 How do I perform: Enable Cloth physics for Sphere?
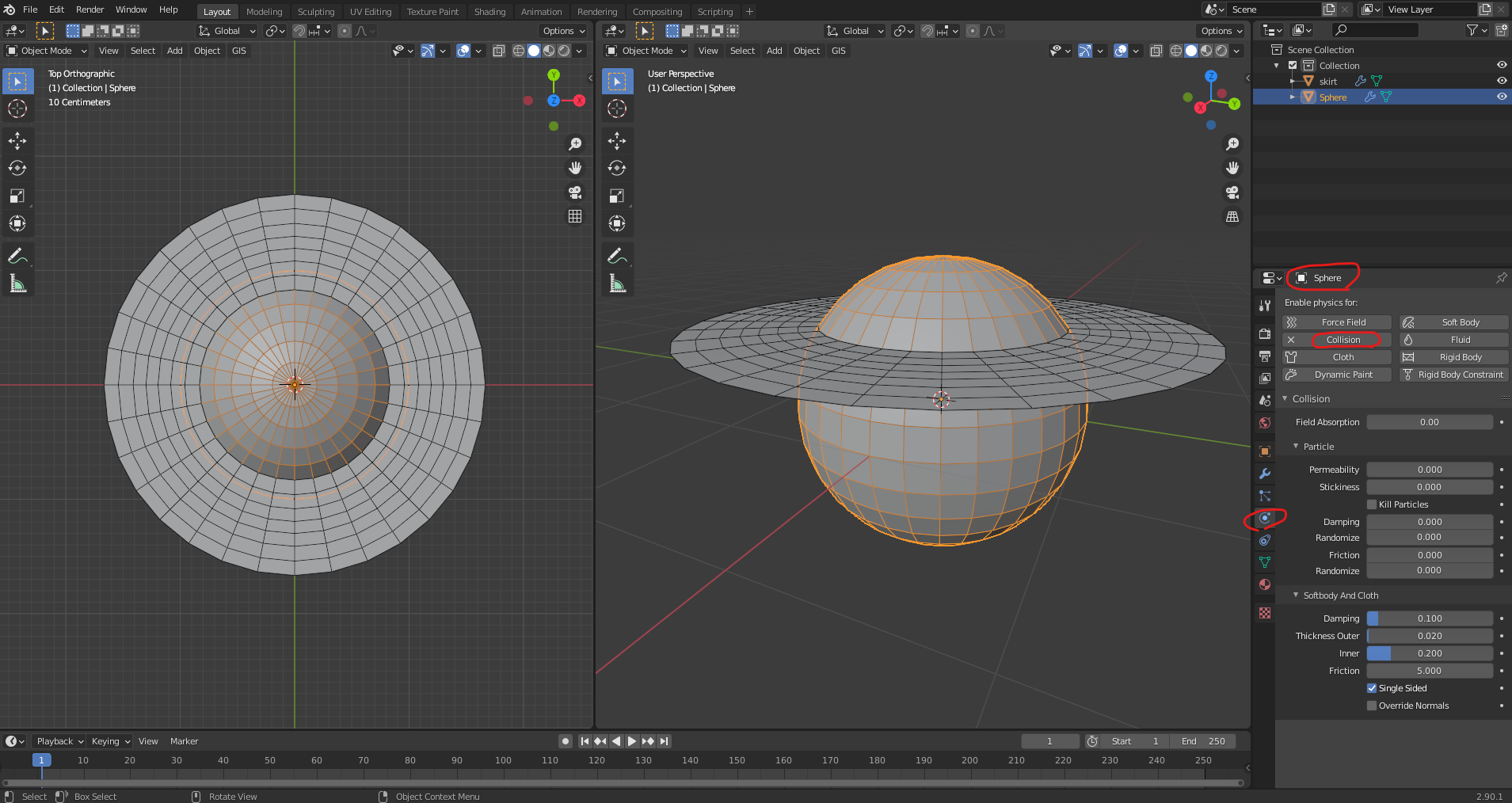coord(1343,357)
